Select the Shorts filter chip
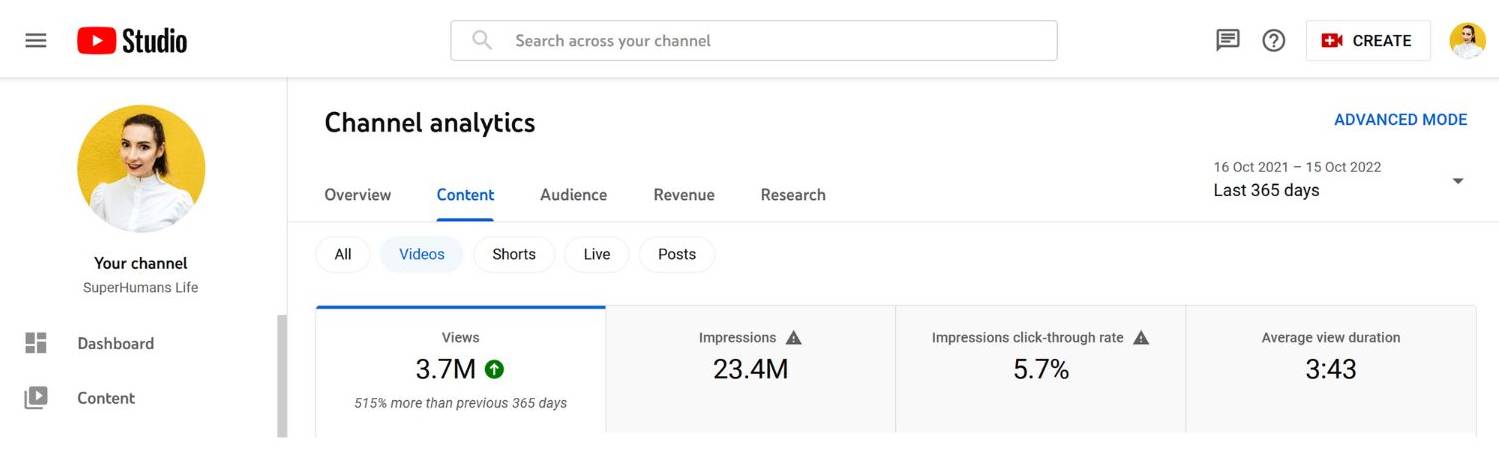This screenshot has width=1499, height=450. click(514, 254)
